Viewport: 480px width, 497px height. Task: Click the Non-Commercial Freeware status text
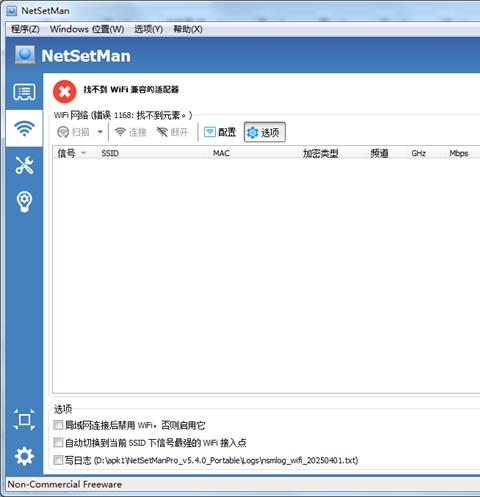[65, 484]
